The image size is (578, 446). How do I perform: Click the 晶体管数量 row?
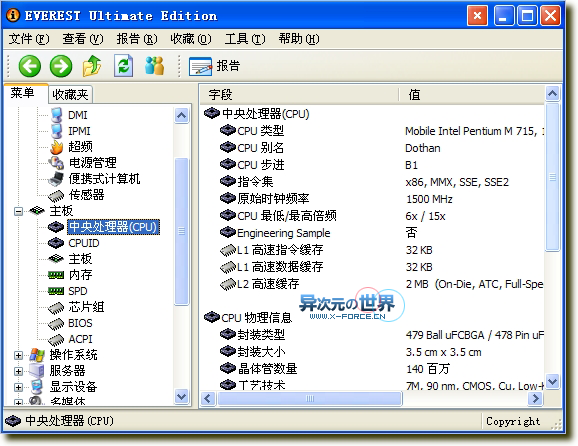[x=372, y=369]
